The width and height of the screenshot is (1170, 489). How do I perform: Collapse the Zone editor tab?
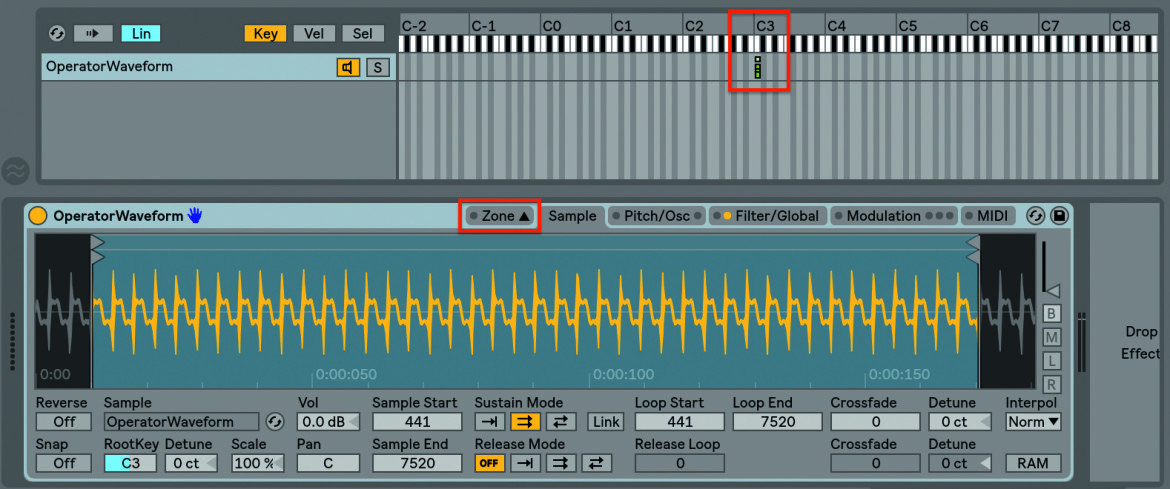click(x=498, y=217)
